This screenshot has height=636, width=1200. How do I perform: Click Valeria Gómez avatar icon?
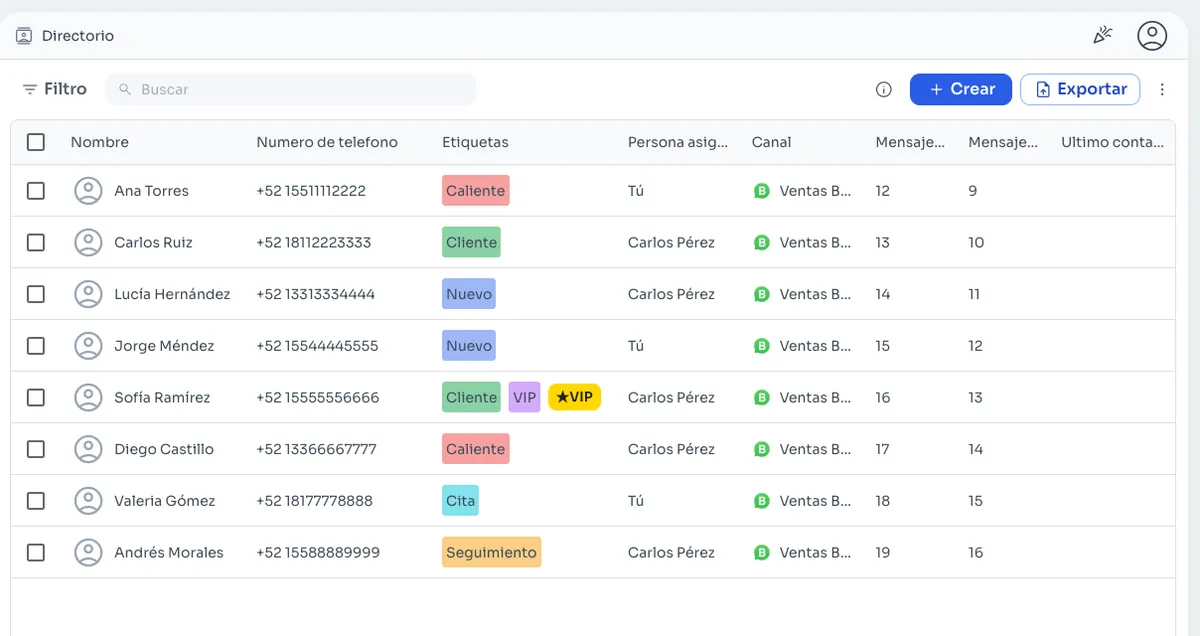[x=89, y=501]
